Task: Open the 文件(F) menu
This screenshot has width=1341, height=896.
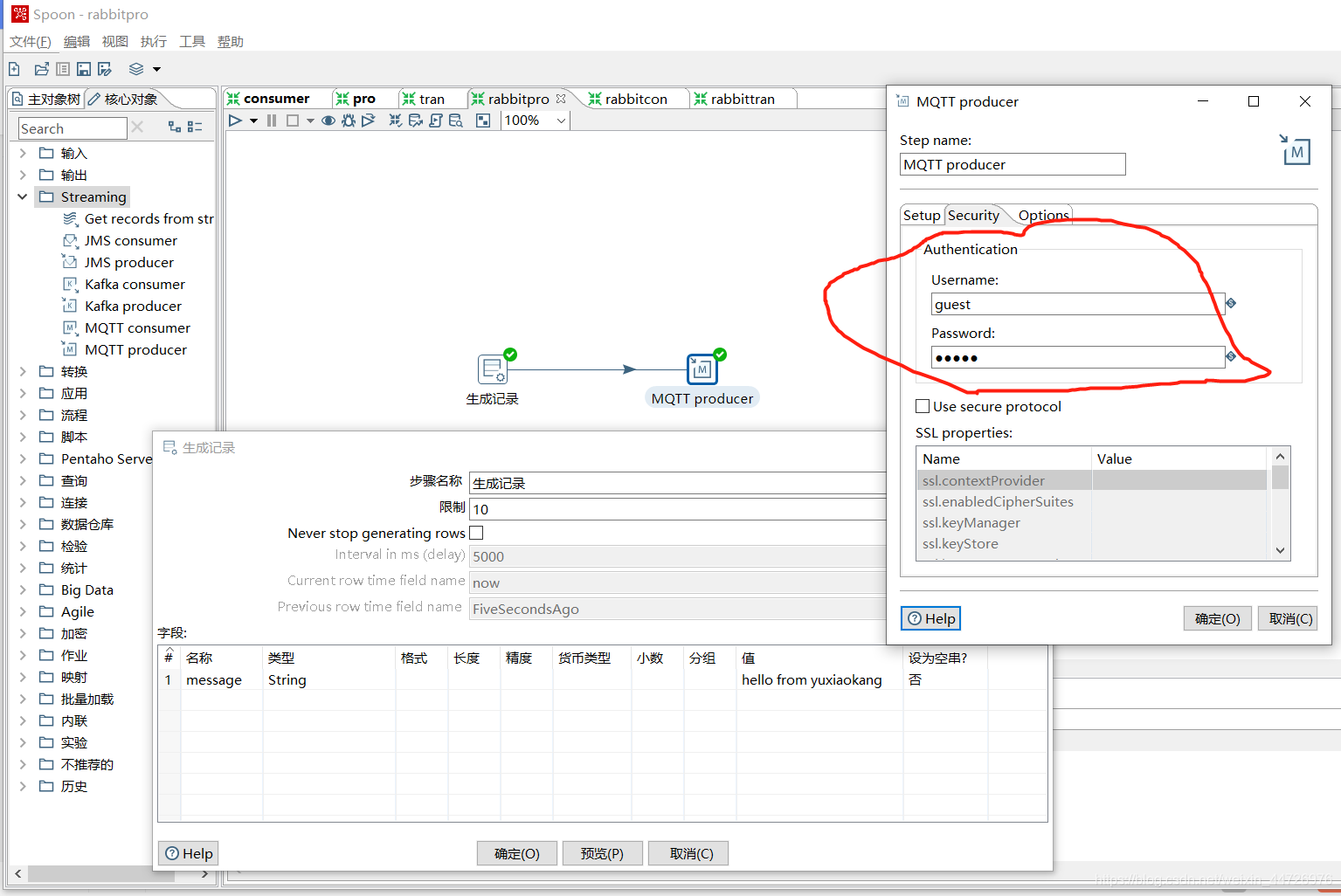Action: [31, 41]
